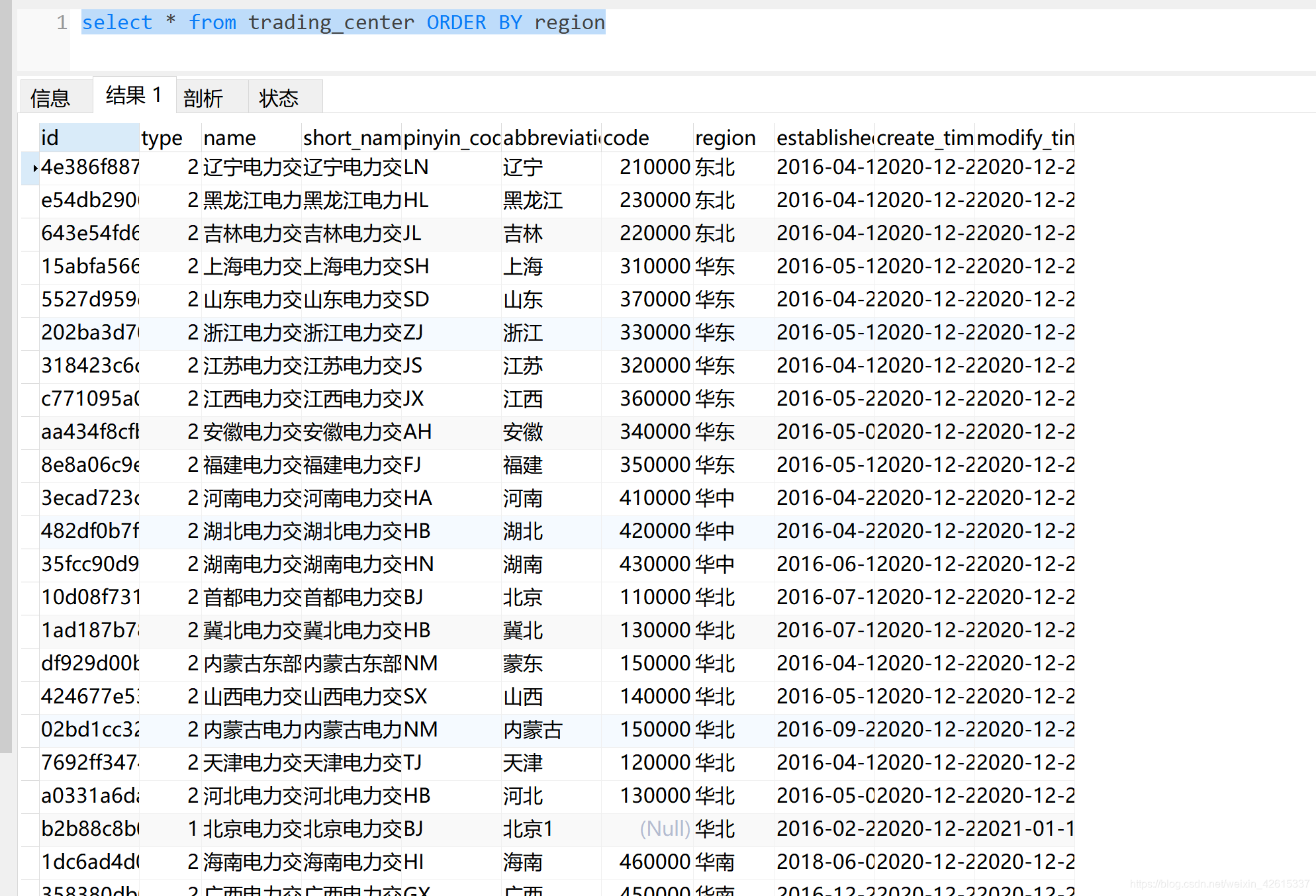The width and height of the screenshot is (1316, 896).
Task: Select the 北京1 abbreviation cell
Action: [528, 829]
